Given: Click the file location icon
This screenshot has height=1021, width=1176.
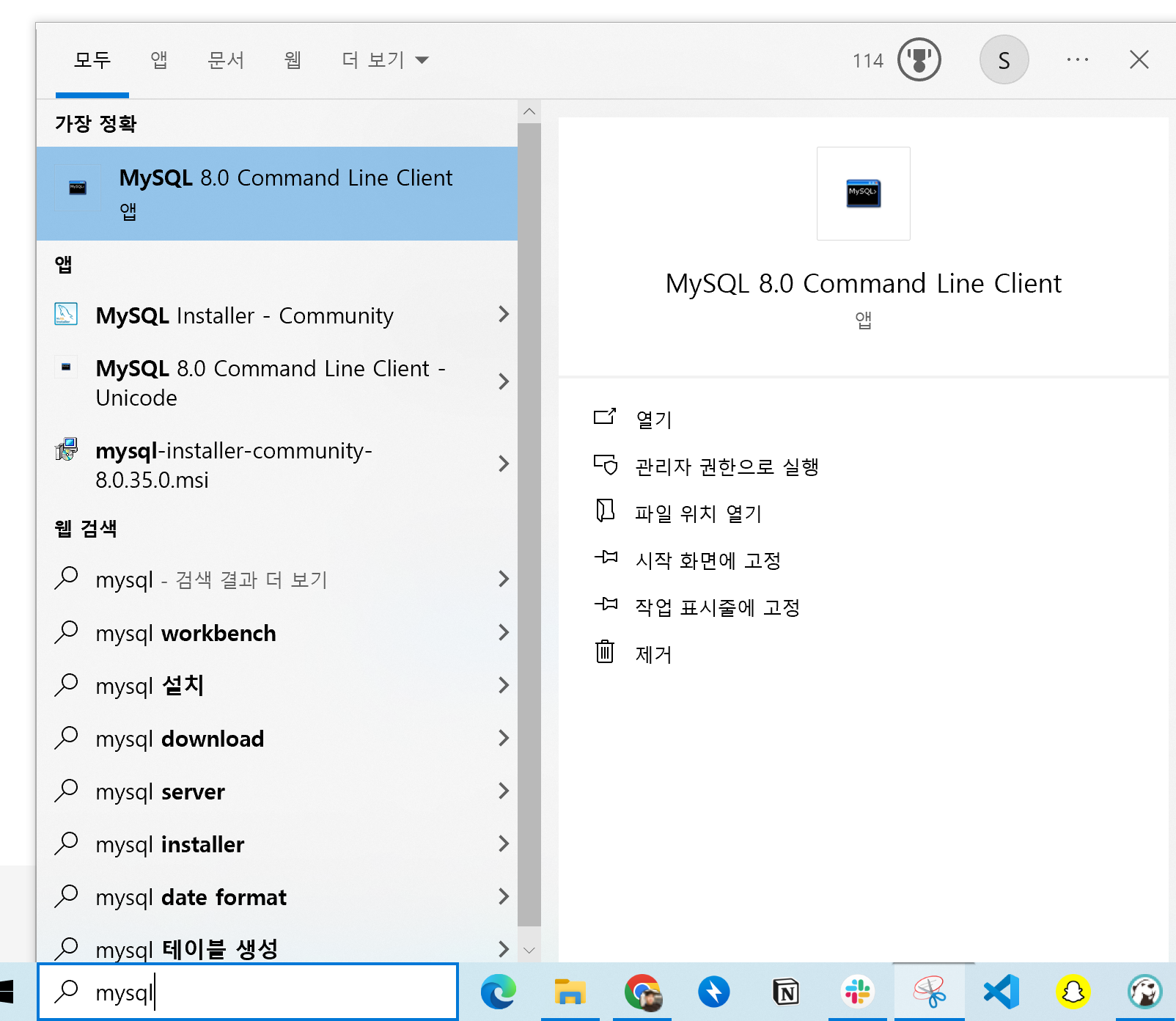Looking at the screenshot, I should pos(605,511).
